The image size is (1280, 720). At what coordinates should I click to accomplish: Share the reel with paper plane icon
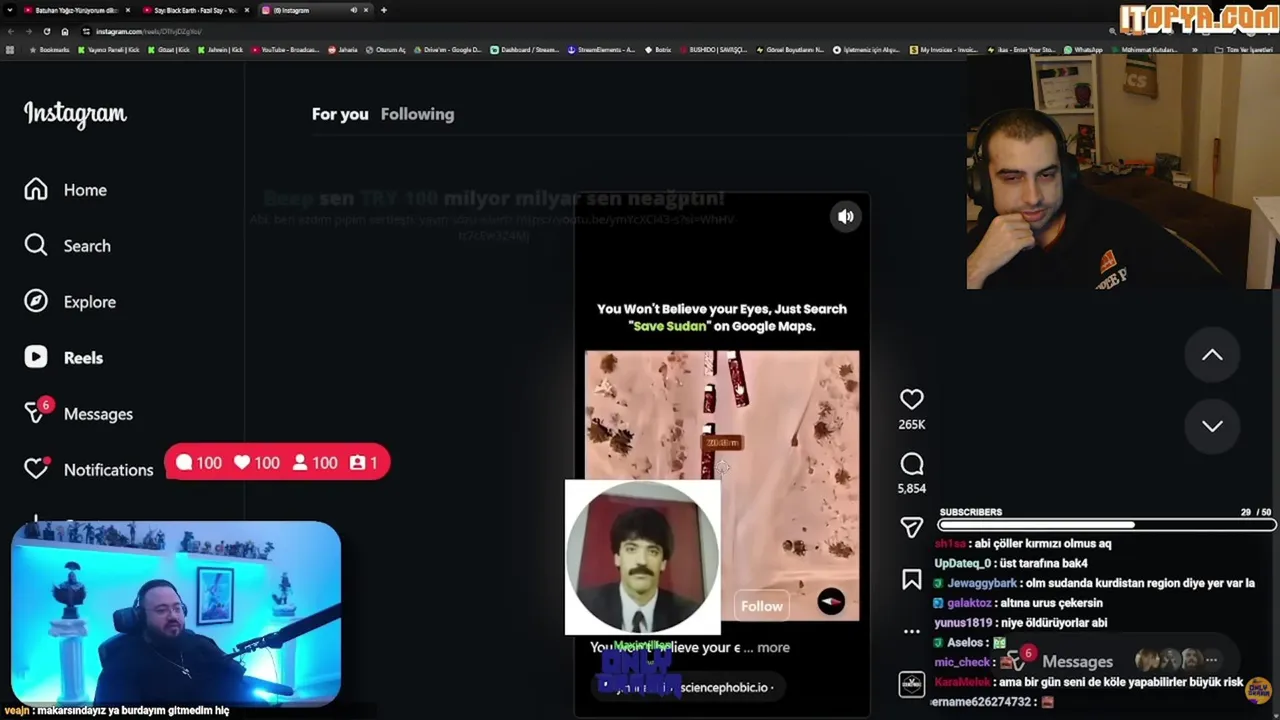point(911,527)
